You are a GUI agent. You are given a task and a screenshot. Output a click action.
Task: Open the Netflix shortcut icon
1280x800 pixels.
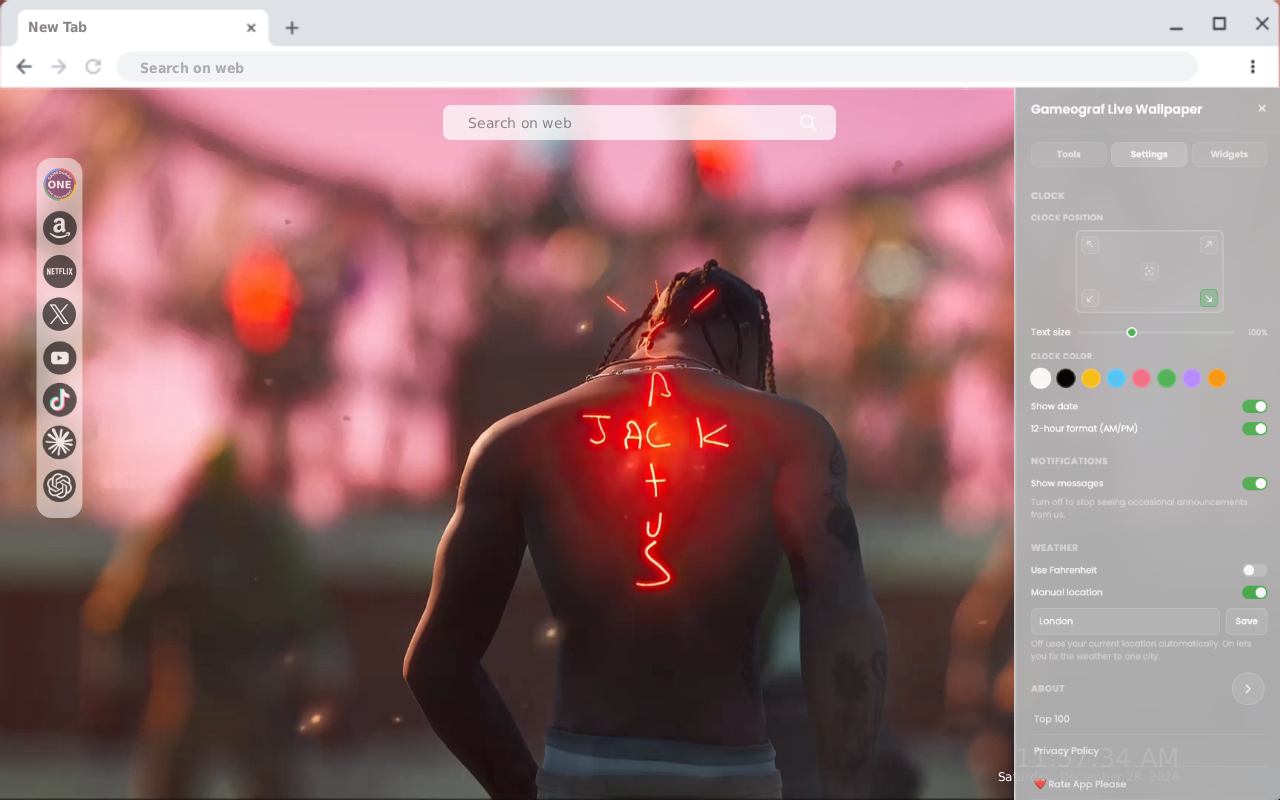pyautogui.click(x=60, y=271)
